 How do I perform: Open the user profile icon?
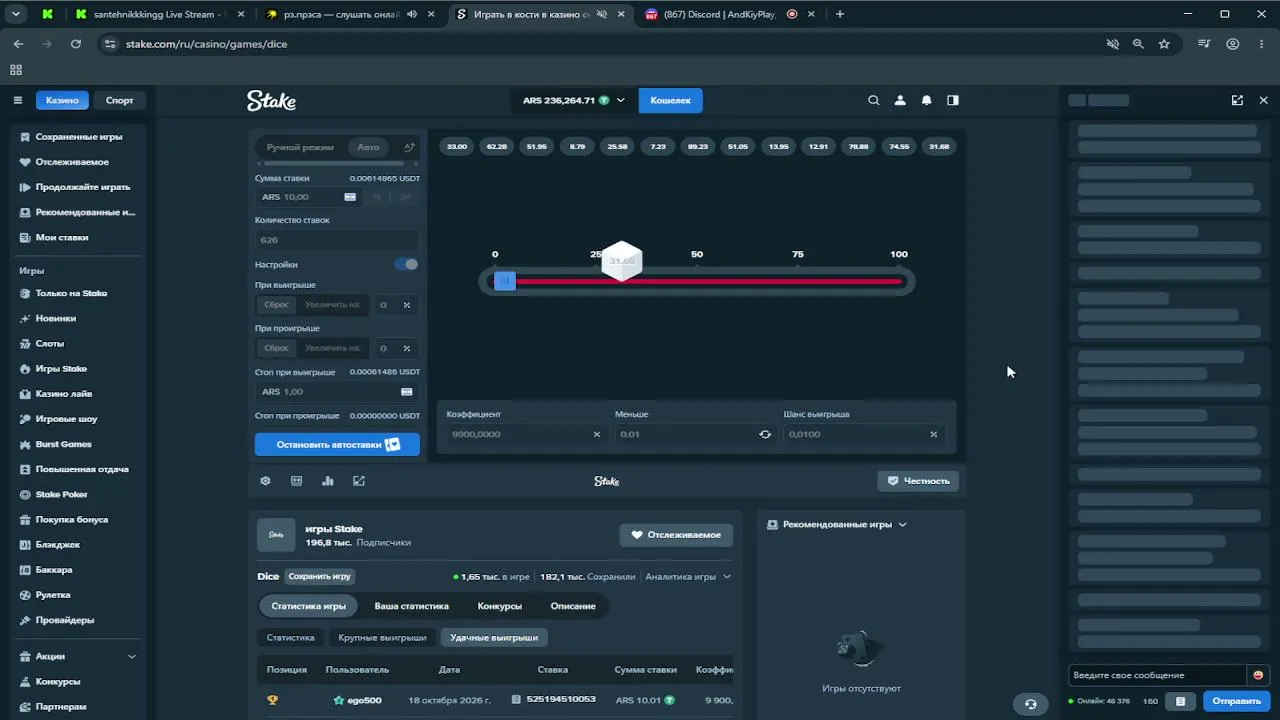click(x=900, y=100)
